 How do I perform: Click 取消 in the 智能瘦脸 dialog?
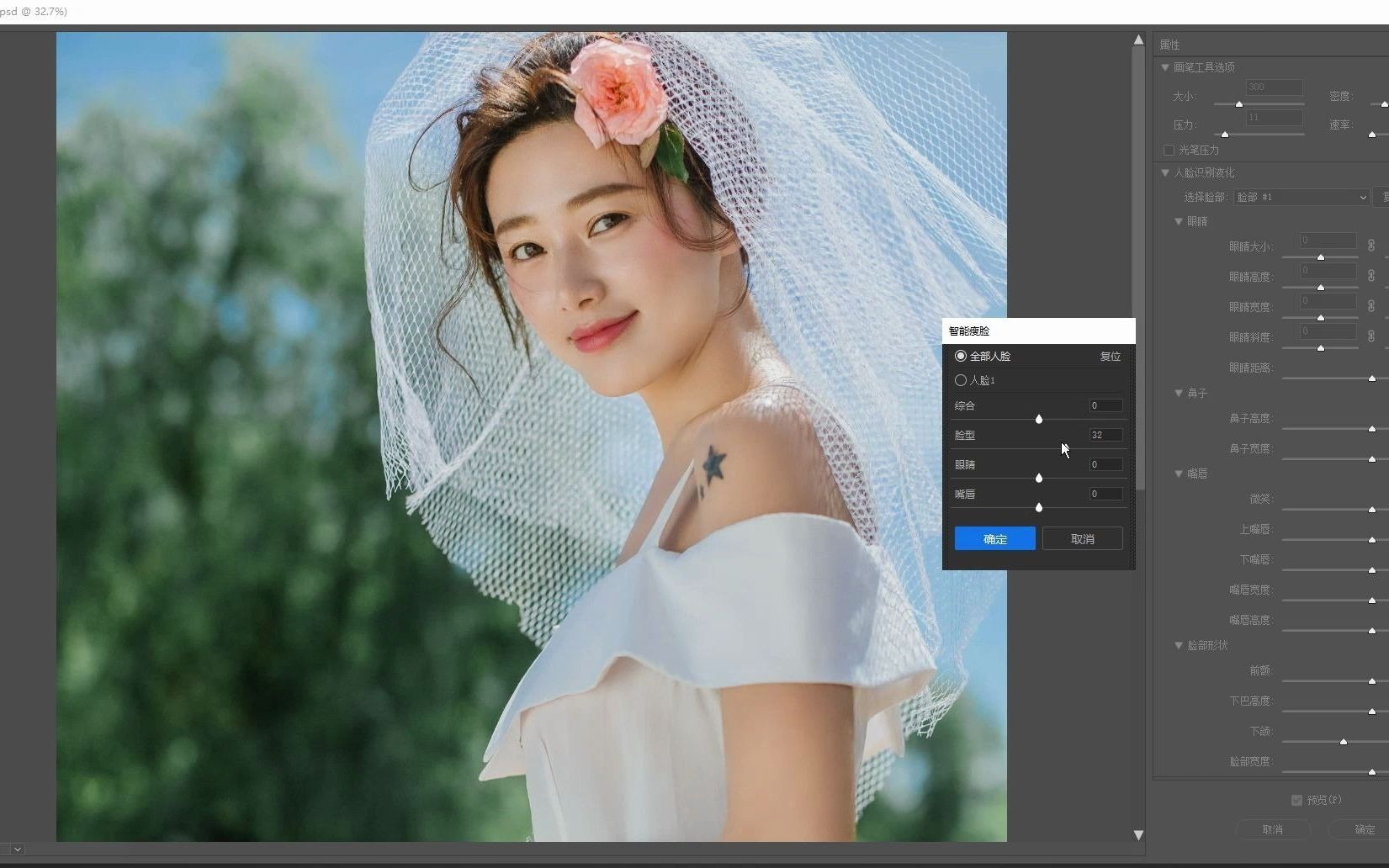[1082, 539]
